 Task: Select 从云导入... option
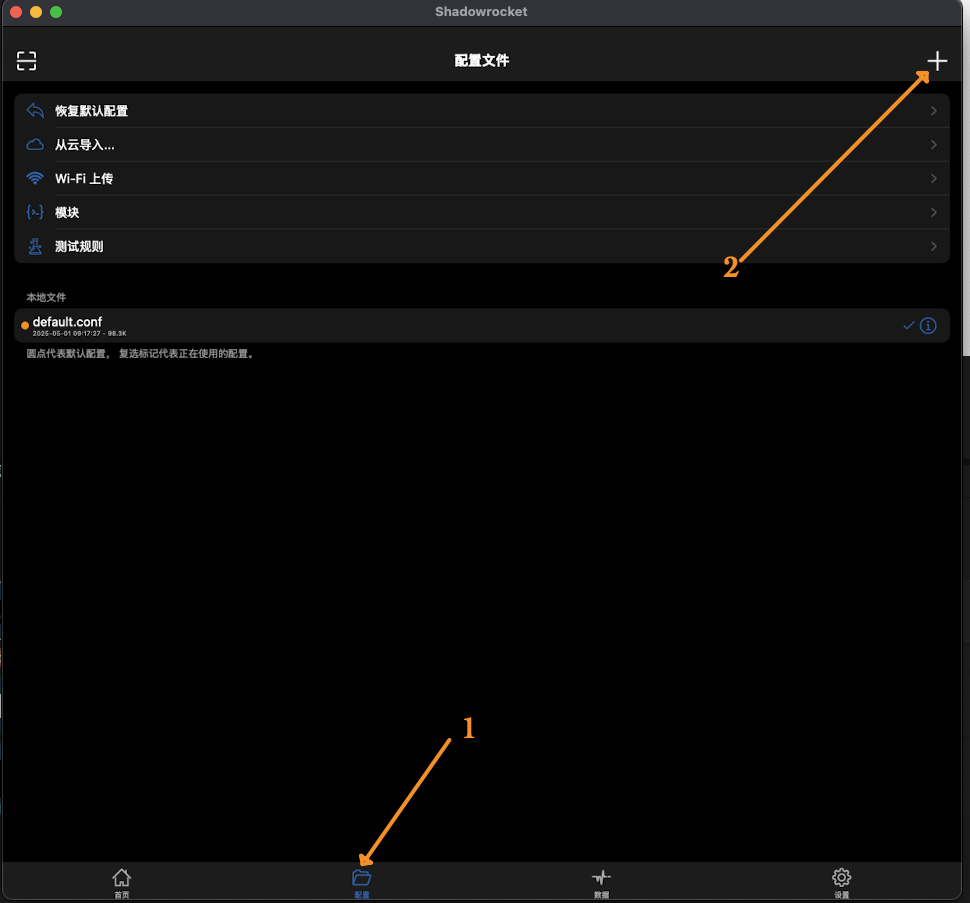coord(482,145)
